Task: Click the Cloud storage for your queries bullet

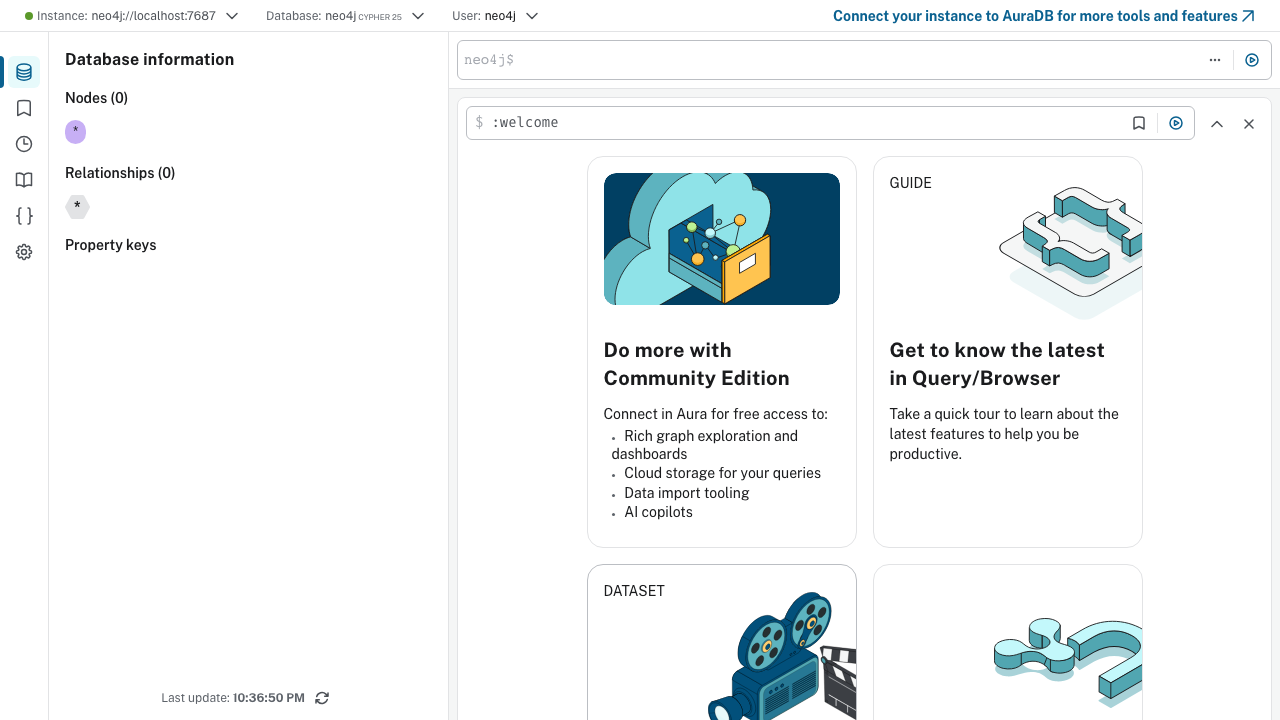Action: tap(722, 473)
